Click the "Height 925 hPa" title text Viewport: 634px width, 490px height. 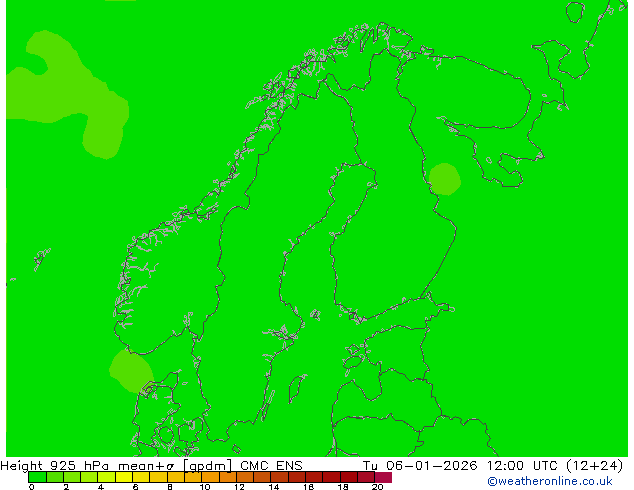point(55,466)
